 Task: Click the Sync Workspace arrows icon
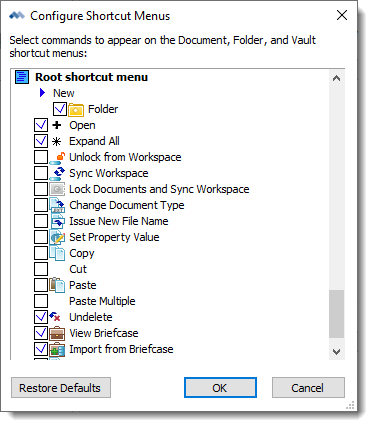pyautogui.click(x=57, y=173)
